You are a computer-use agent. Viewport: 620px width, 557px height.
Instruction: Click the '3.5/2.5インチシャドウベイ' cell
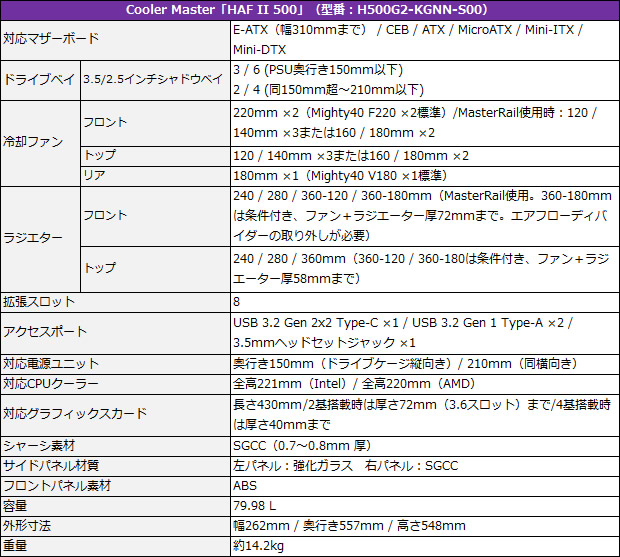(x=155, y=80)
